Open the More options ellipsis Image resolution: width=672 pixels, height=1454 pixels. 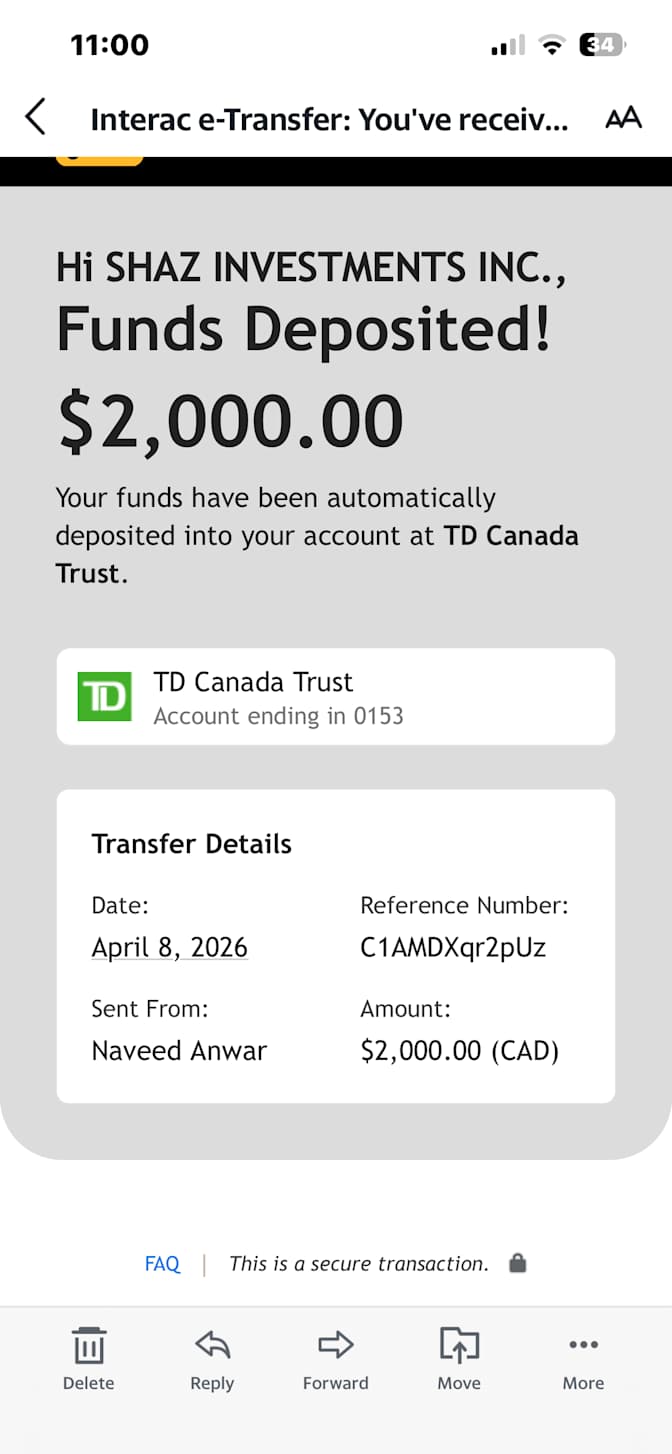pos(583,1345)
